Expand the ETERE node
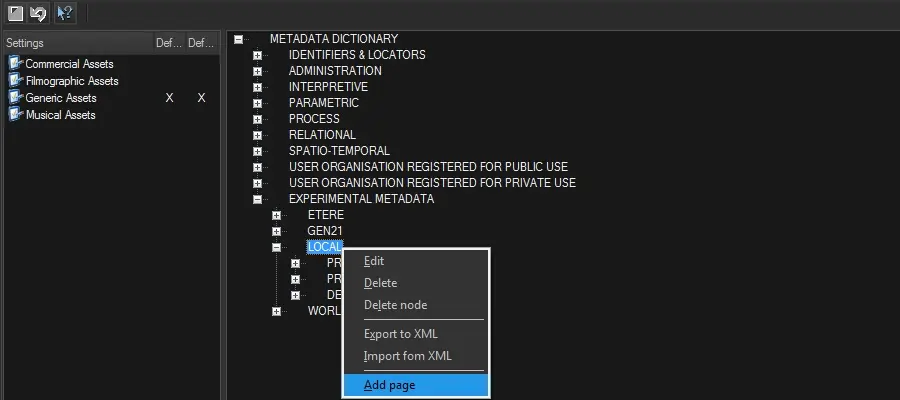This screenshot has height=400, width=900. (277, 215)
